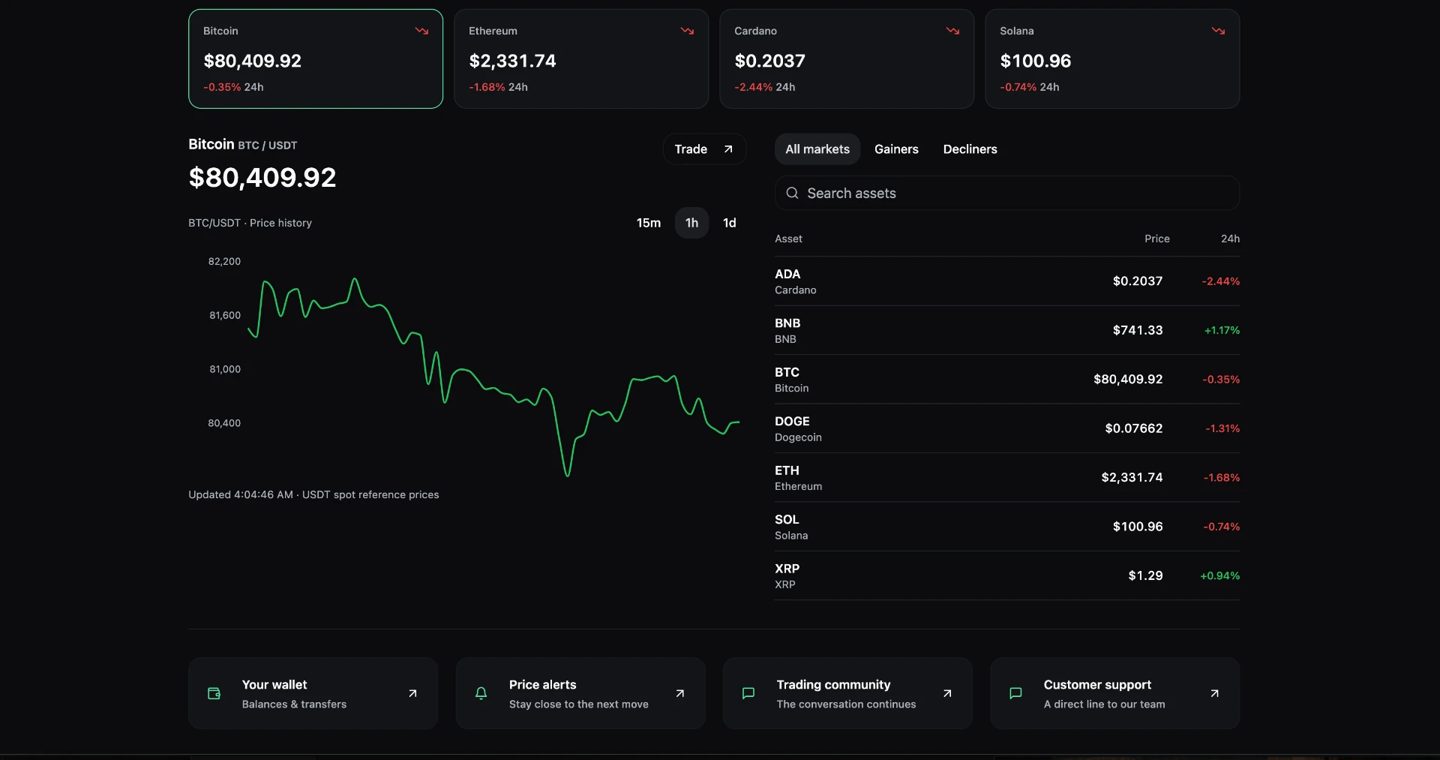Click the downtrend icon on Cardano card
1440x760 pixels.
pyautogui.click(x=953, y=31)
